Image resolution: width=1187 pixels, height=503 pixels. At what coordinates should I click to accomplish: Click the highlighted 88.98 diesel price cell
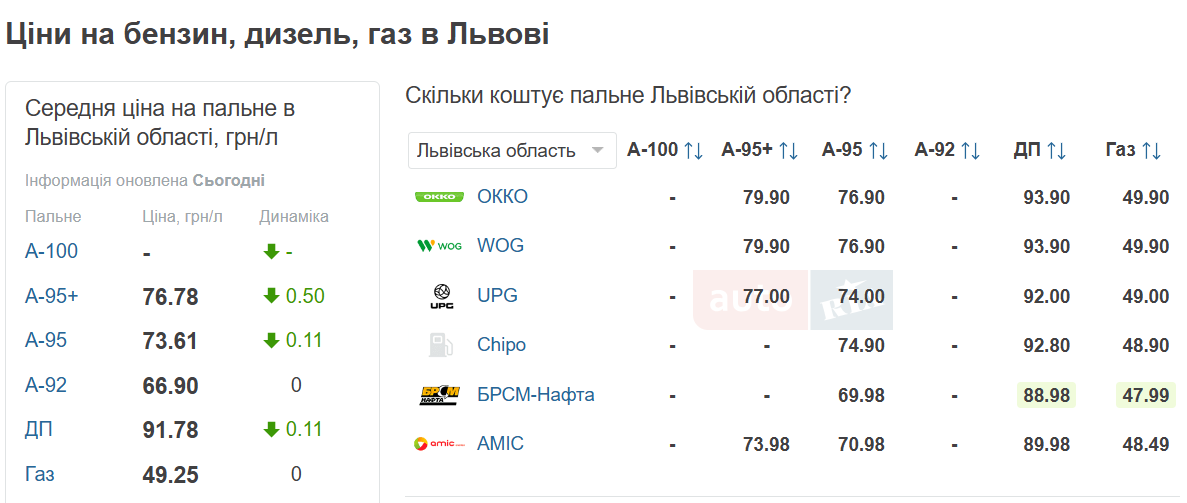tap(1047, 395)
